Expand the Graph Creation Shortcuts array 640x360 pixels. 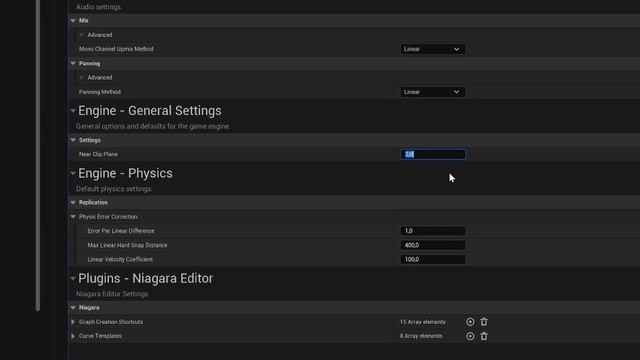(73, 322)
